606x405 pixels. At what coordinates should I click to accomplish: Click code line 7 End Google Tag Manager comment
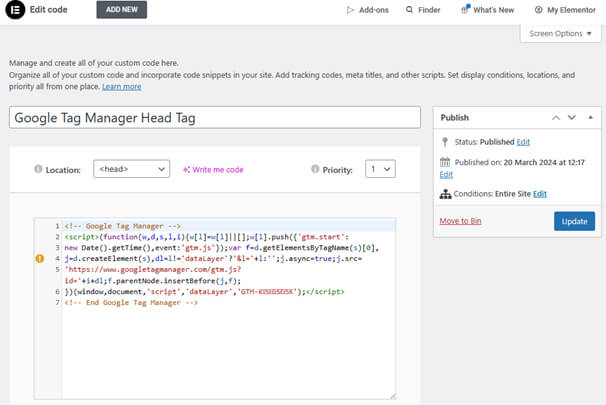pyautogui.click(x=131, y=303)
